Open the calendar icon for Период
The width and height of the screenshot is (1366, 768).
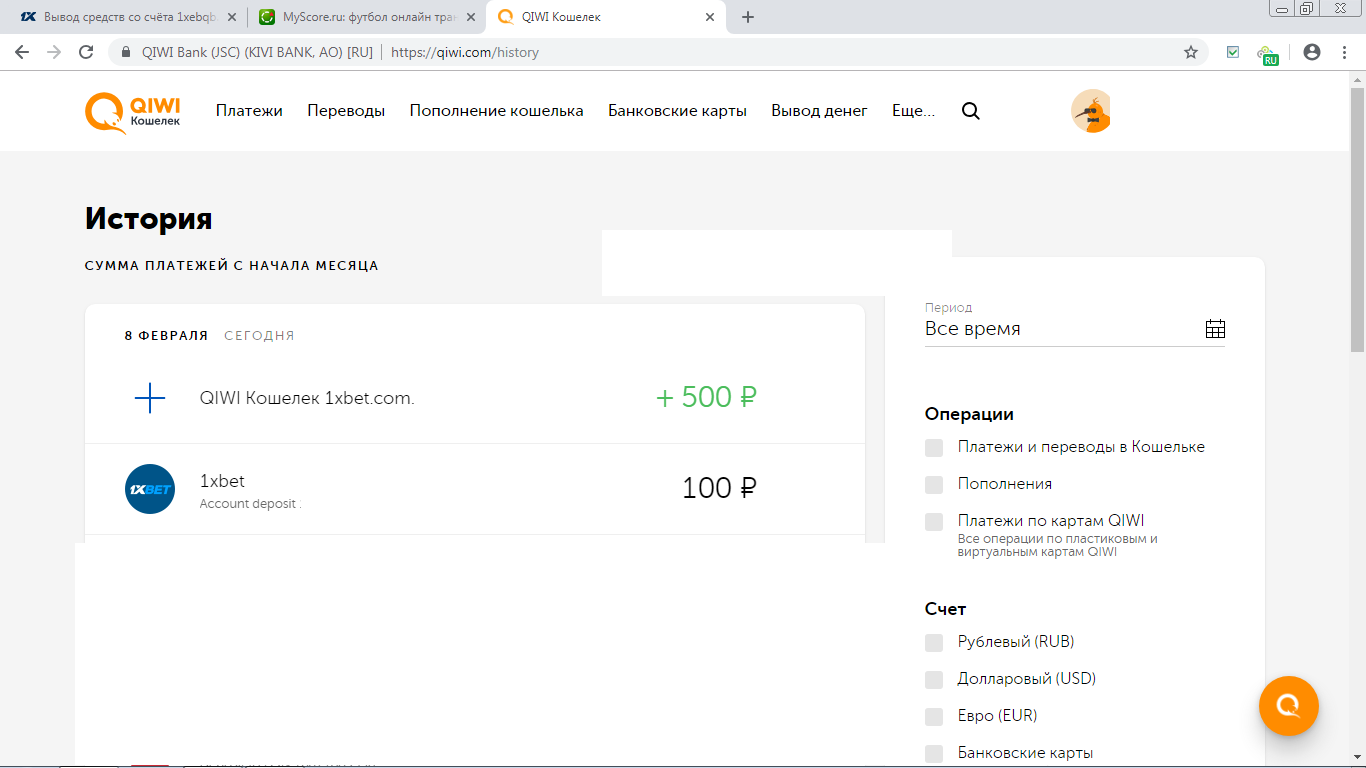pyautogui.click(x=1215, y=329)
